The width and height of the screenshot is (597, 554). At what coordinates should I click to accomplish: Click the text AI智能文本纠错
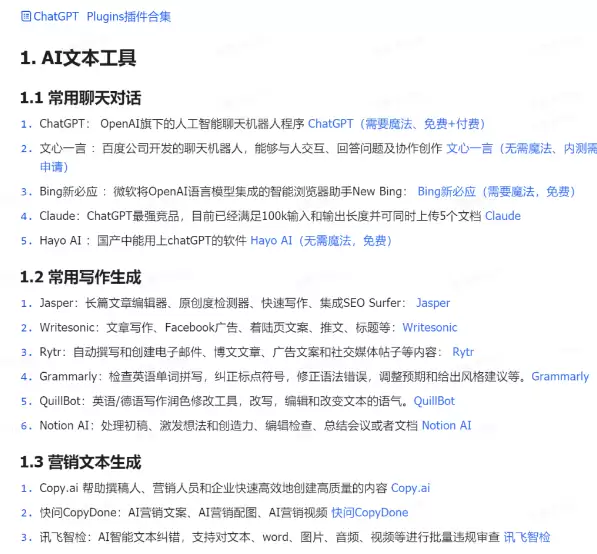point(139,537)
